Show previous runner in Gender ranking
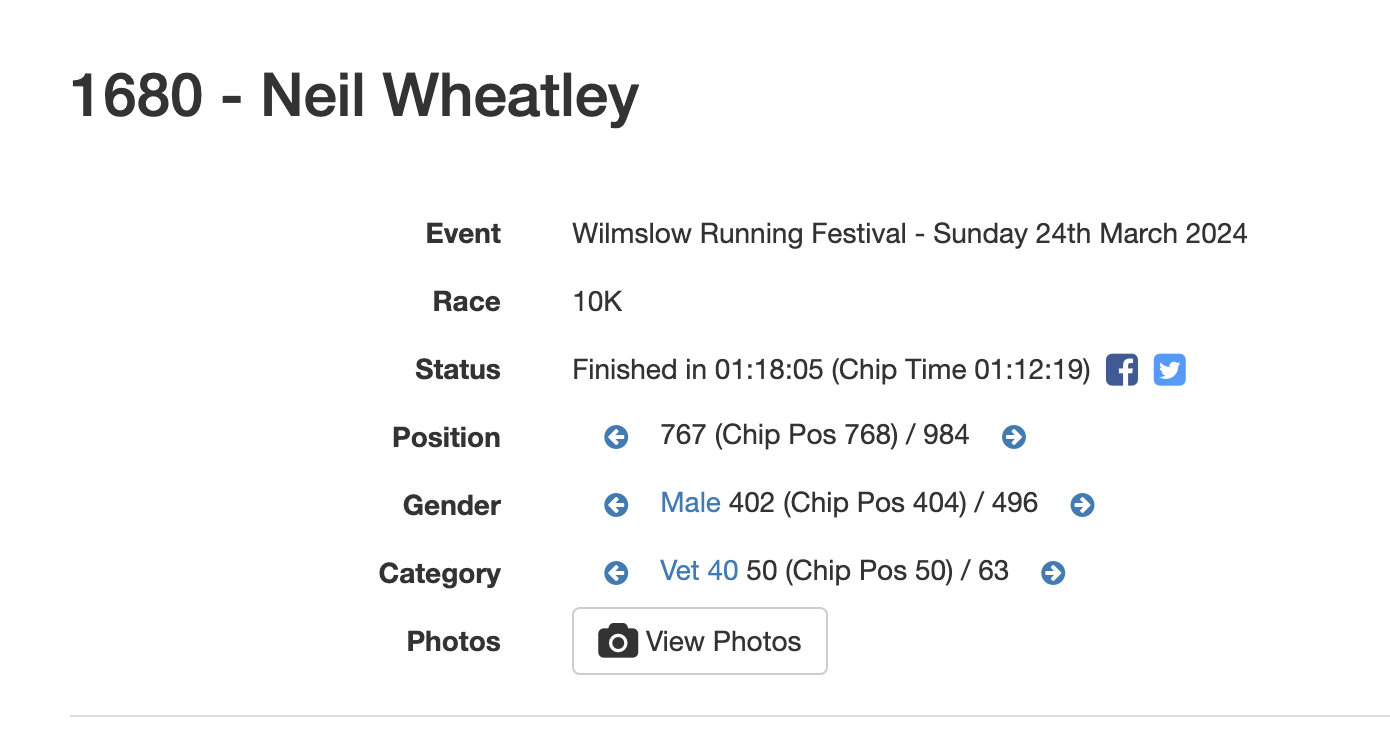Screen dimensions: 1390x754 click(x=616, y=505)
